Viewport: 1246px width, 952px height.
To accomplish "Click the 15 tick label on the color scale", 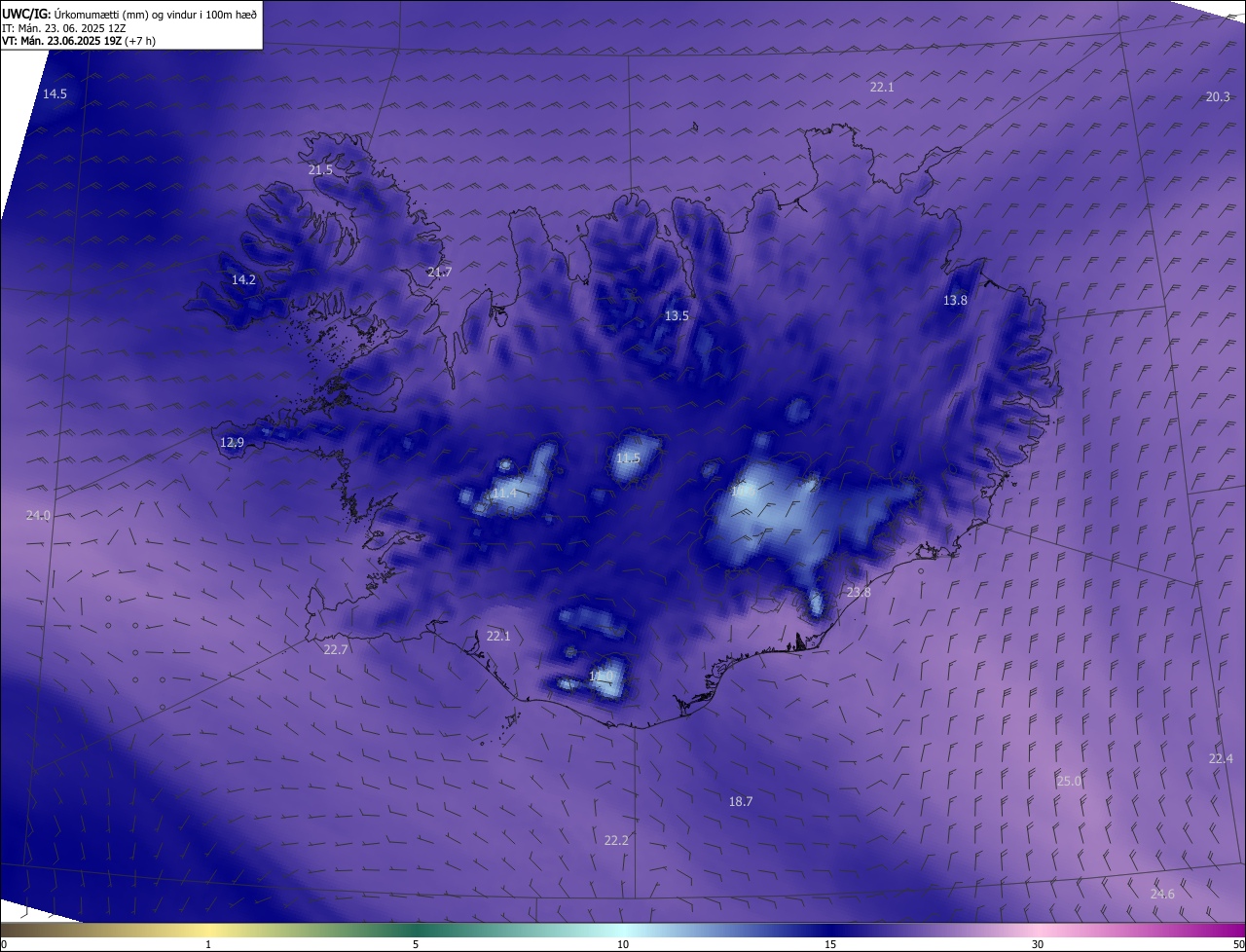I will [830, 944].
